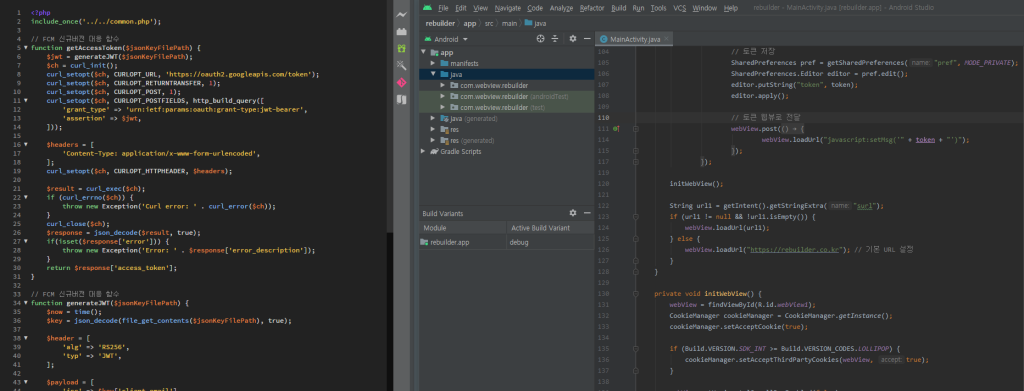Collapse the app module tree node
This screenshot has height=391, width=1024.
pyautogui.click(x=424, y=52)
